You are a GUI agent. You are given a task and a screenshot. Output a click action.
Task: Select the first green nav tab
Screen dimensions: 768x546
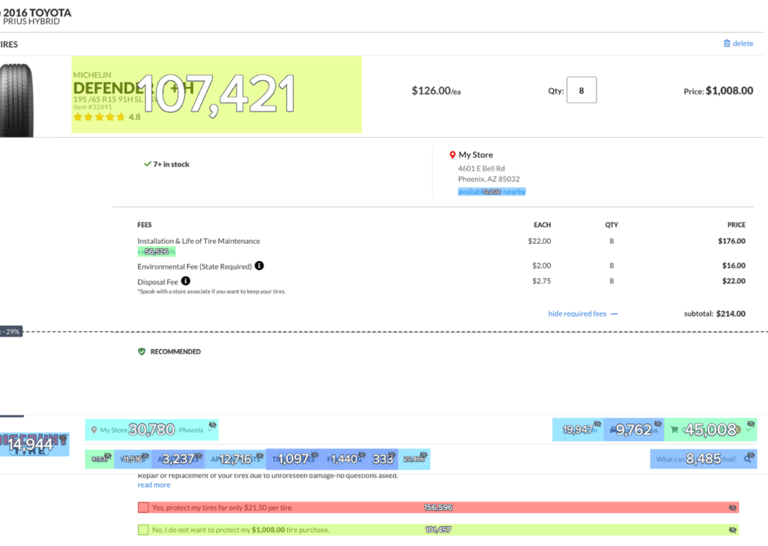(99, 459)
